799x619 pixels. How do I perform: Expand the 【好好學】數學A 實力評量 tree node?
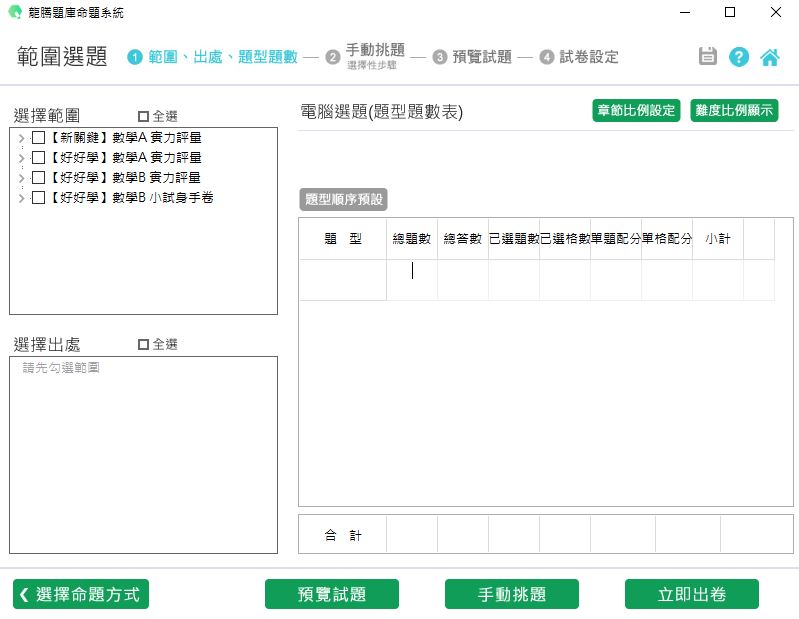22,158
